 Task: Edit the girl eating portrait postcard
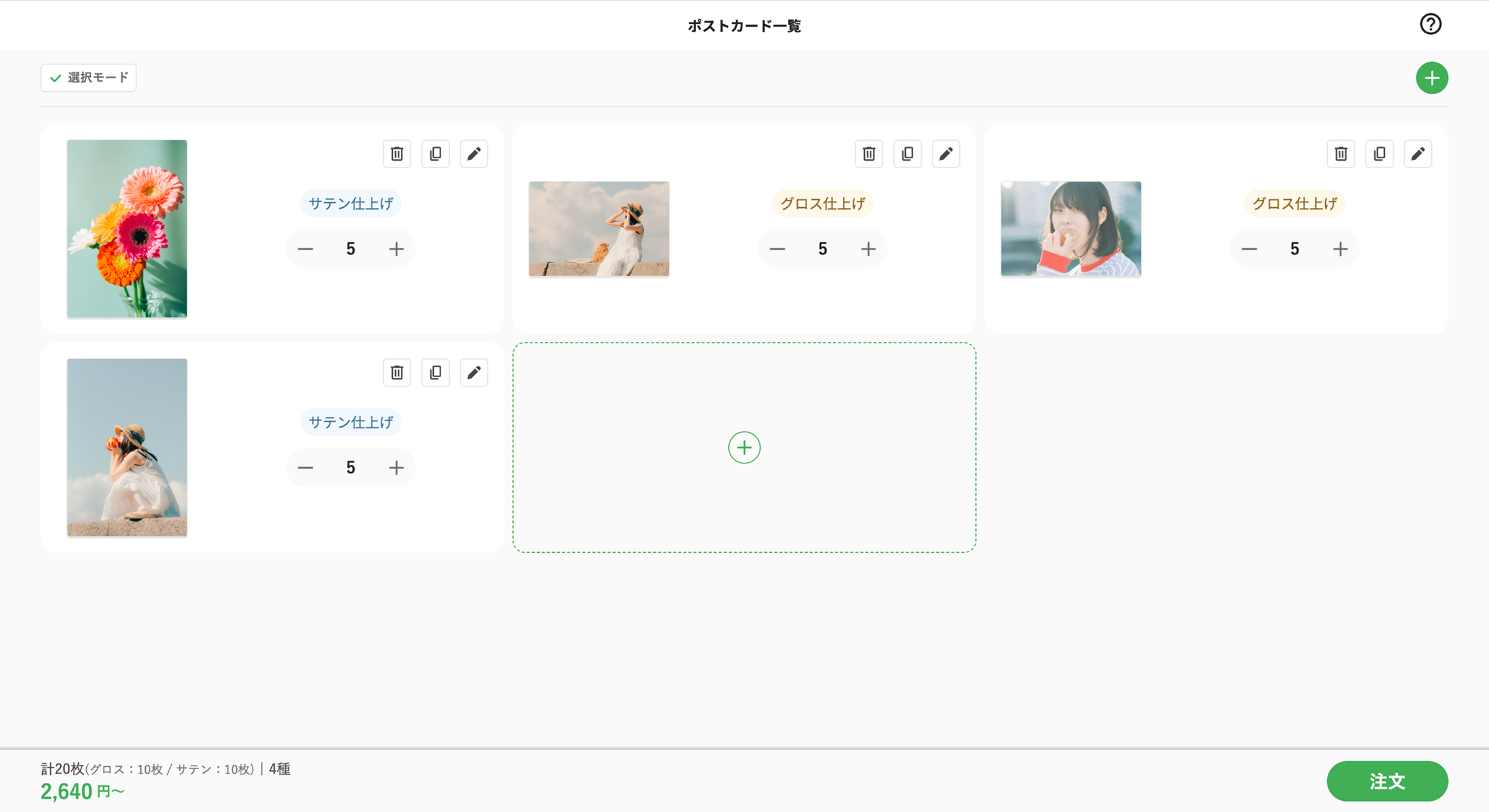1418,154
